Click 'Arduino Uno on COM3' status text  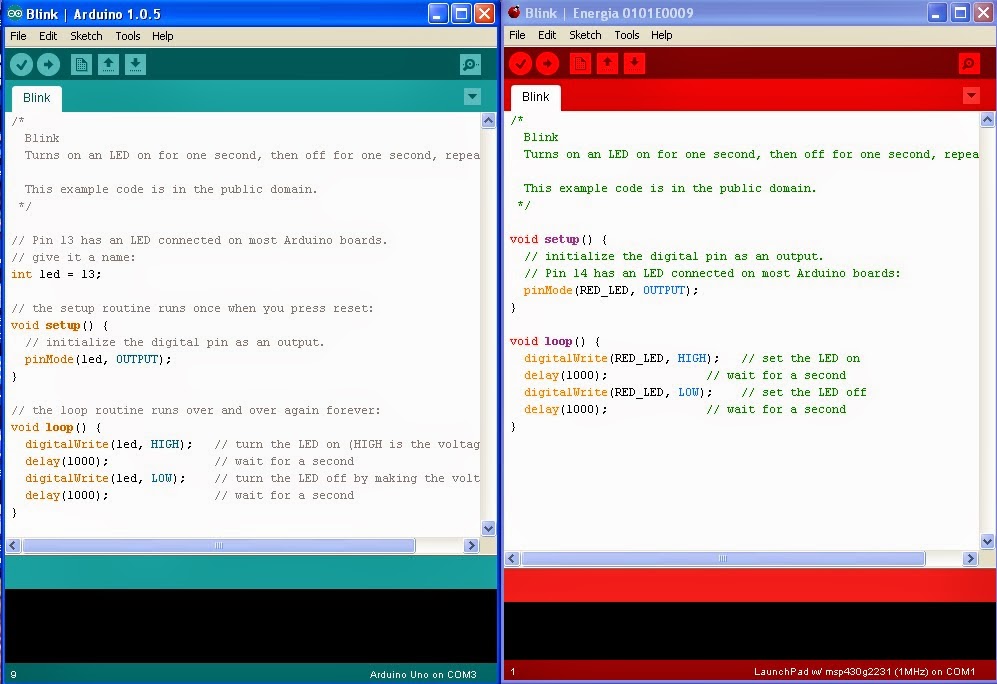click(x=423, y=674)
